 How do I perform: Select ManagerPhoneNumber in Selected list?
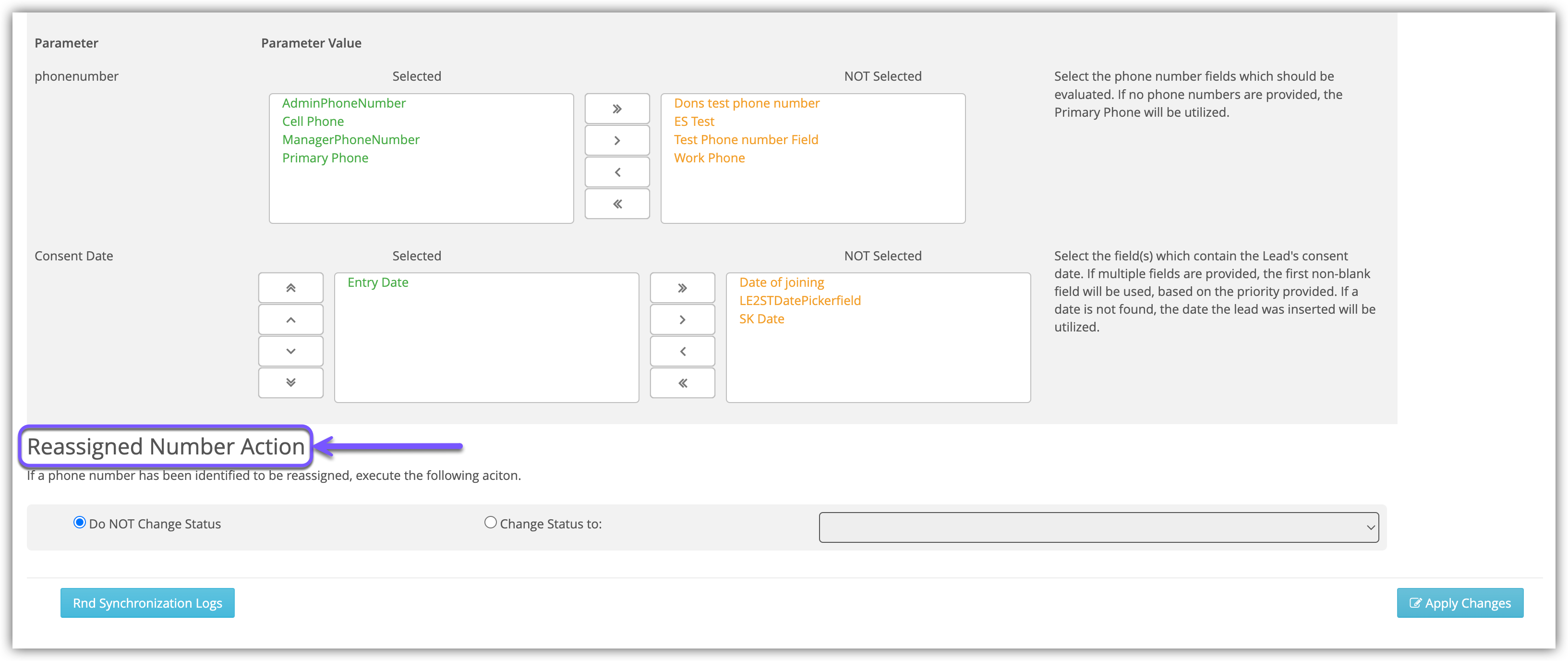coord(350,140)
